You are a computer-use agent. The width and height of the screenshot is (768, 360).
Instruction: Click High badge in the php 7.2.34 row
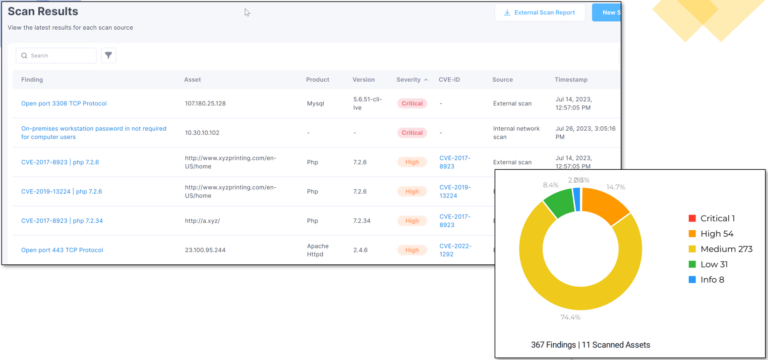tap(412, 221)
